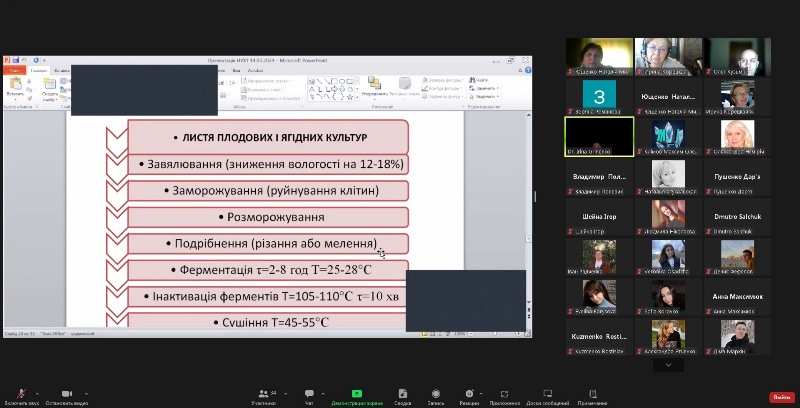Select Пушенко Дар'я participant tile
800x408 pixels.
point(737,177)
